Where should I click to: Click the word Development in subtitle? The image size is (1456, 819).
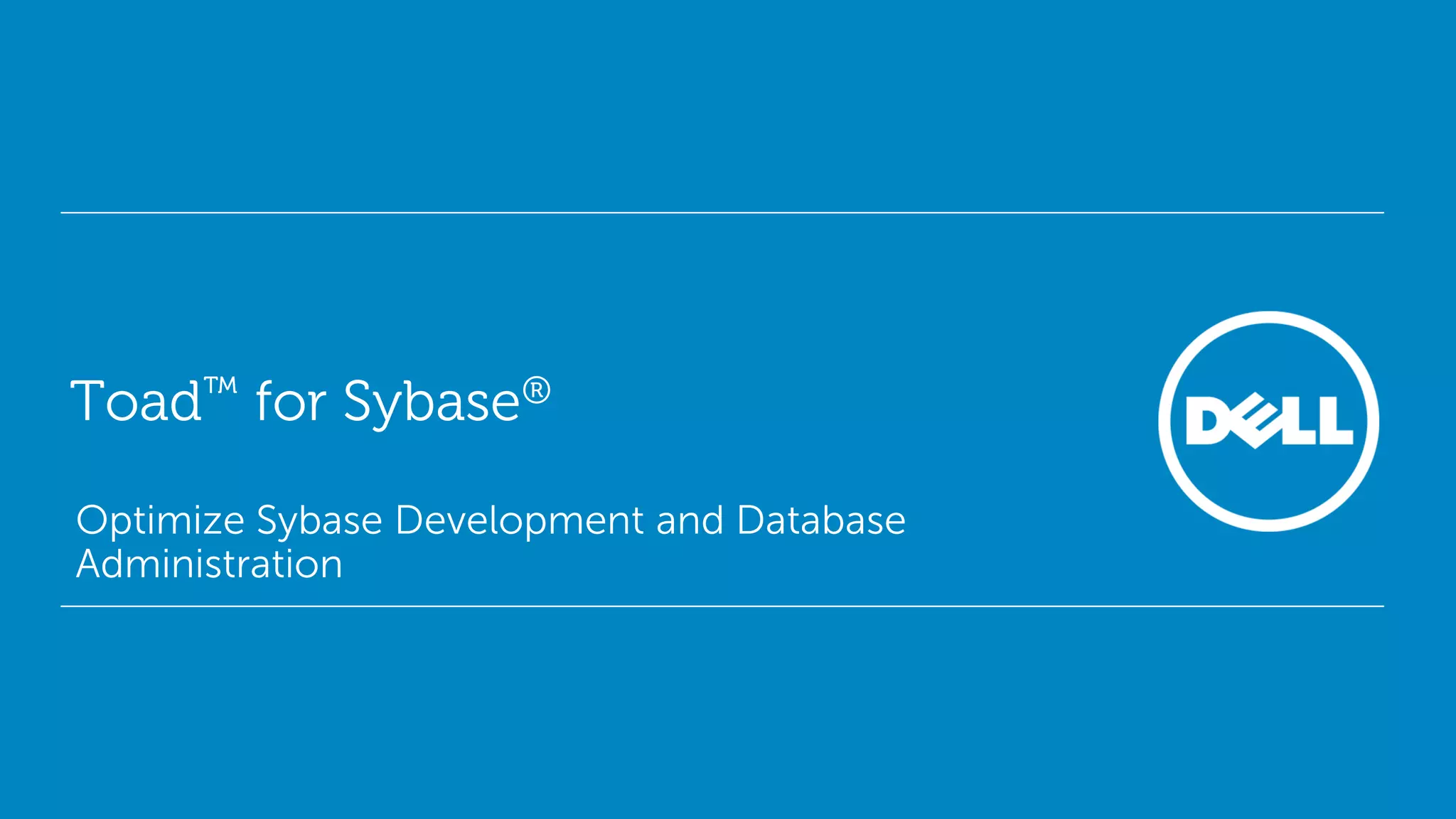tap(519, 520)
